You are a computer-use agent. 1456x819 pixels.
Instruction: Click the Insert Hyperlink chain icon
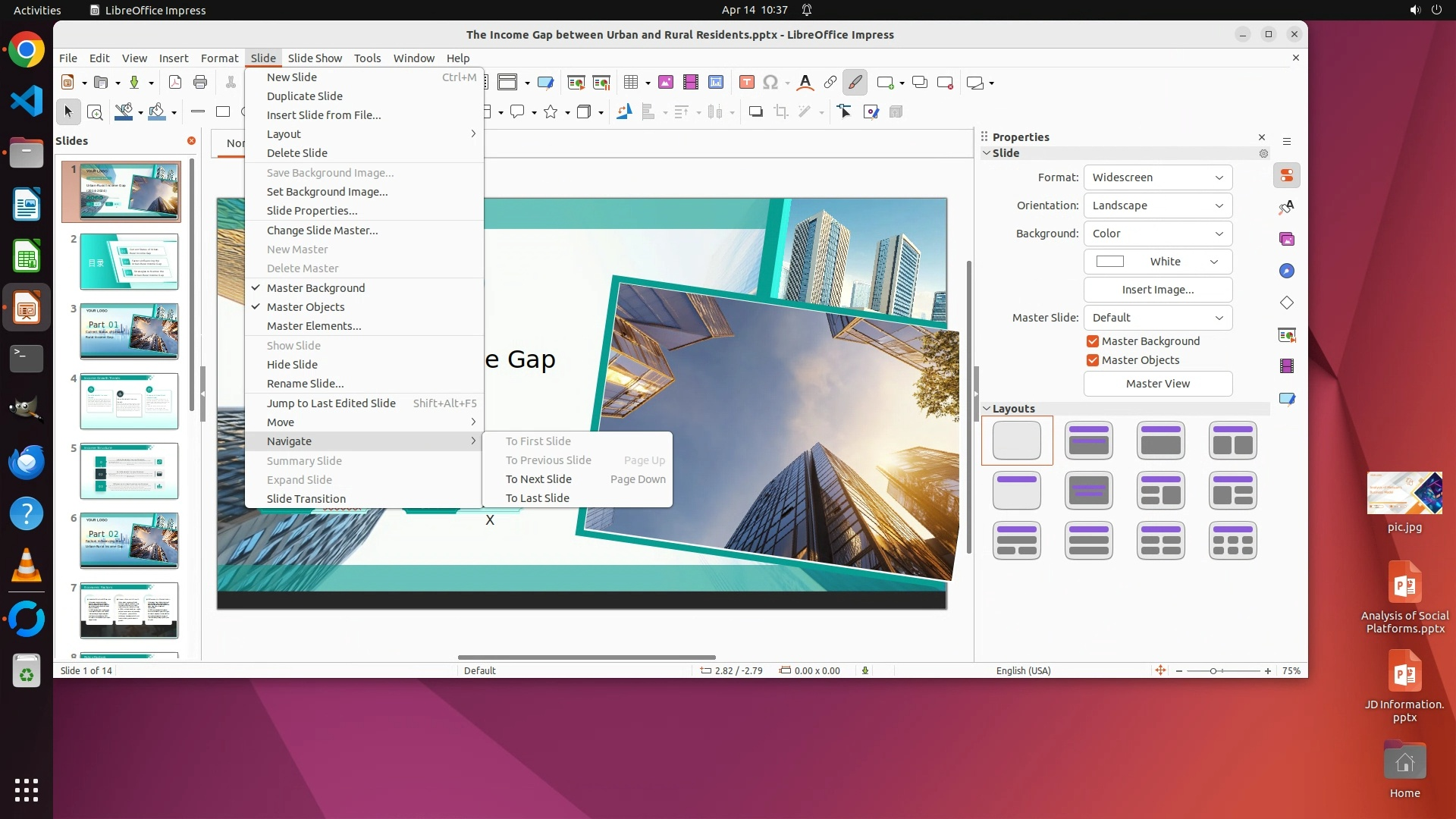[x=830, y=82]
